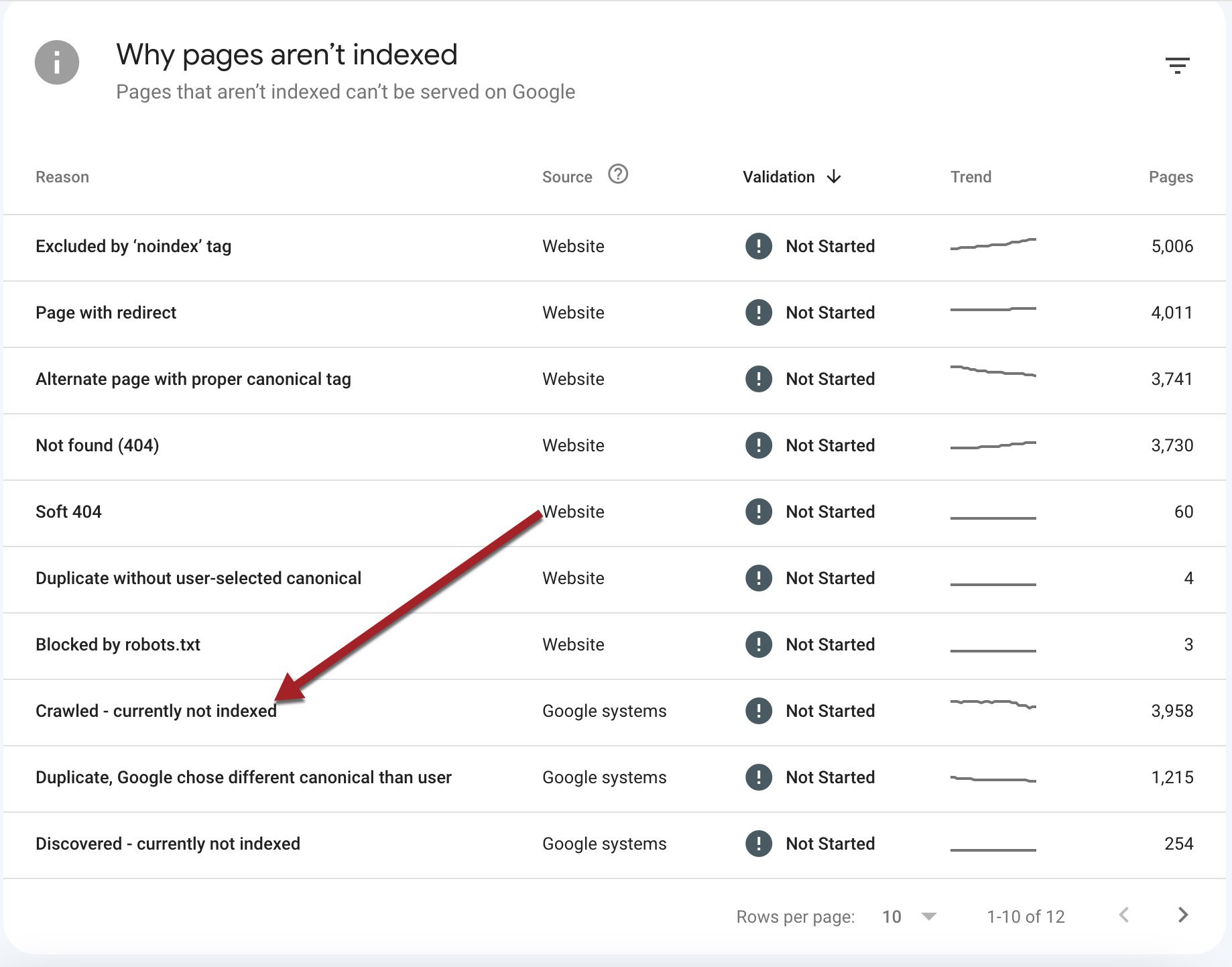Open Discovered - currently not indexed
1232x967 pixels.
[168, 844]
